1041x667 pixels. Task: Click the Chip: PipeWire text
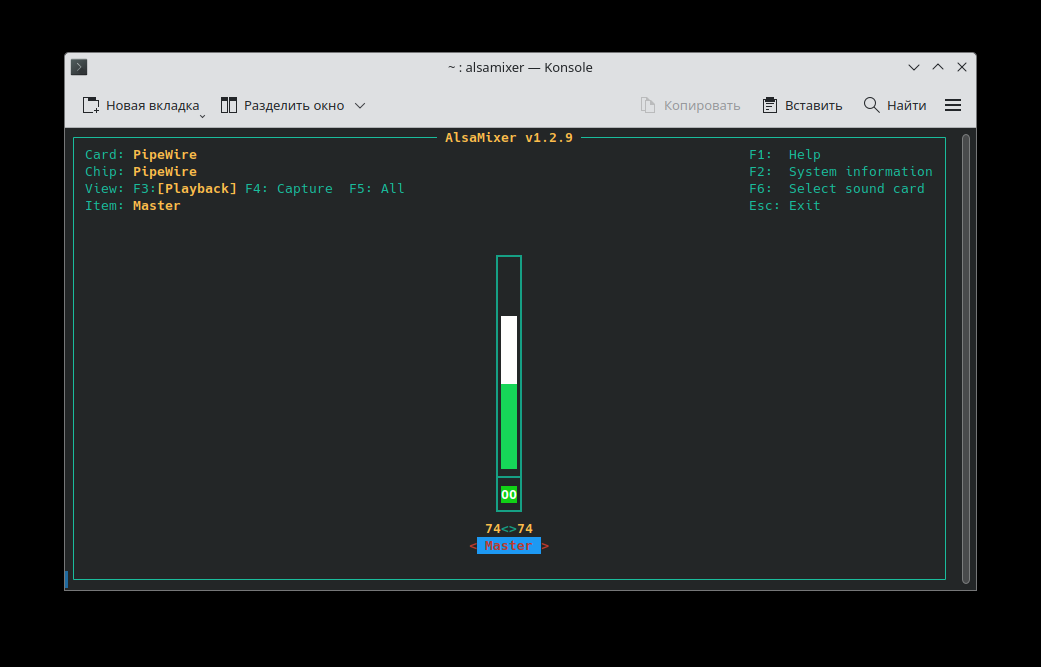point(141,172)
